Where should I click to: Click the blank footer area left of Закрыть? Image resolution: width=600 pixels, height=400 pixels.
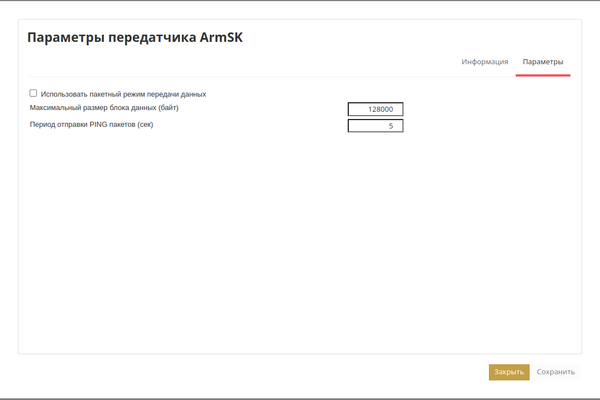[250, 372]
